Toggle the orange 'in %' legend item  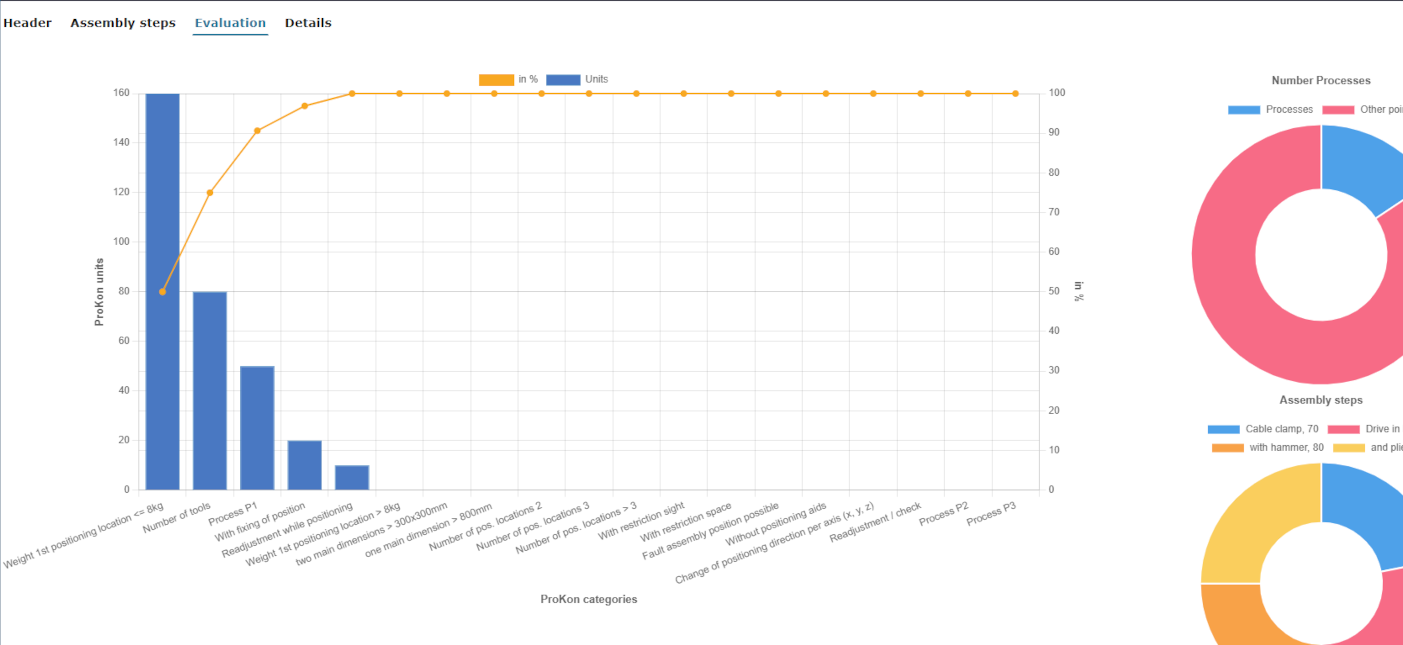pyautogui.click(x=509, y=80)
